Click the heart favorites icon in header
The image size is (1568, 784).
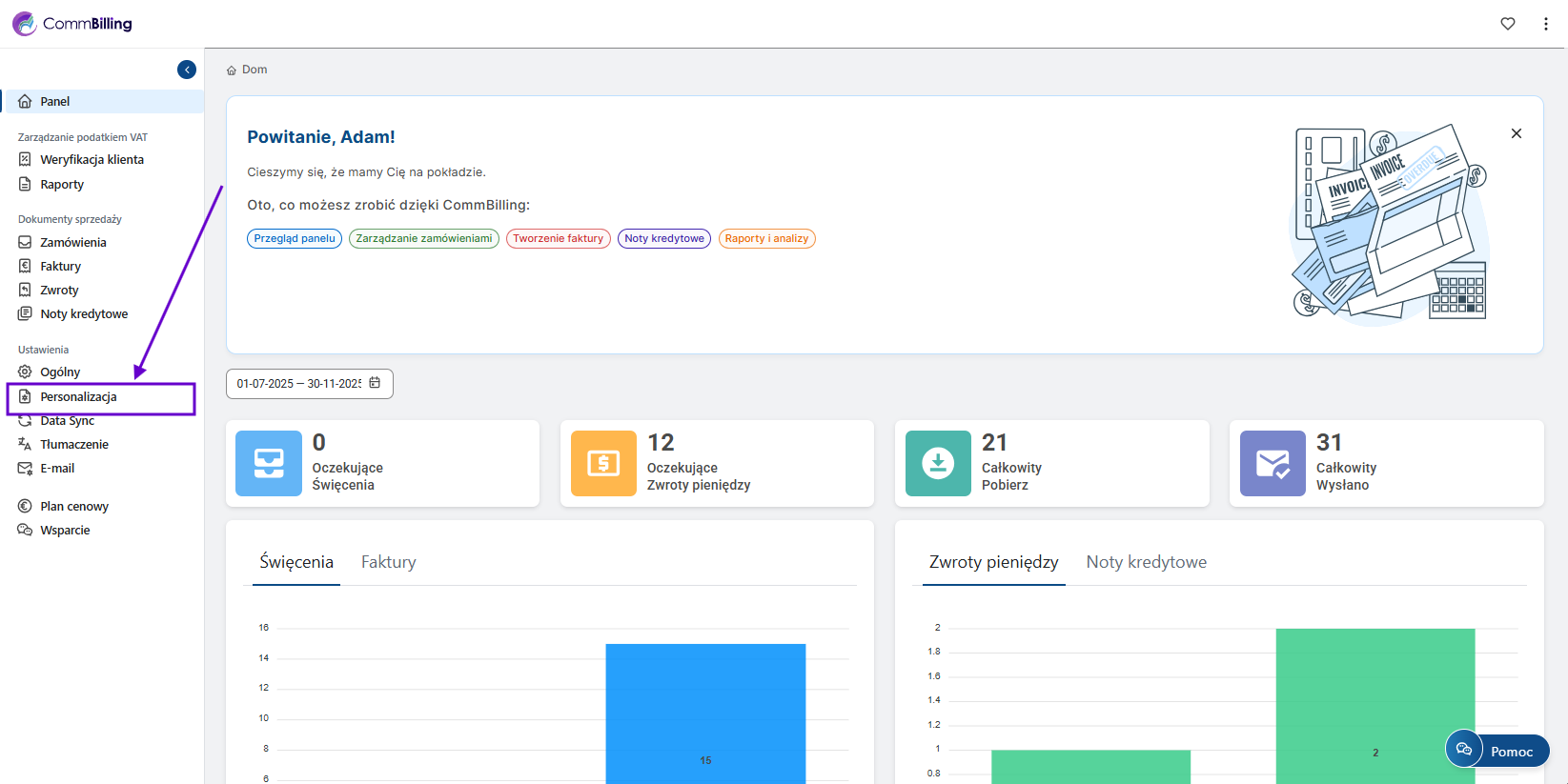point(1507,24)
